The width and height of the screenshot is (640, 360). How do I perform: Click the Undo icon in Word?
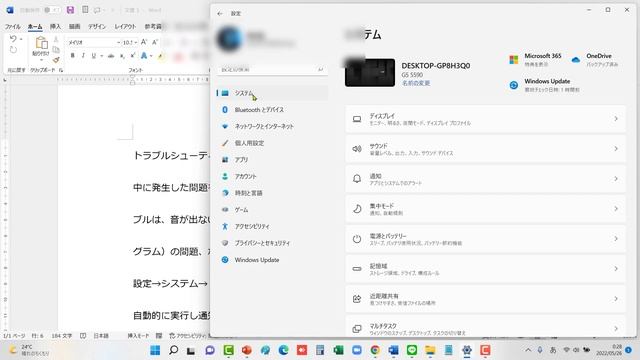pyautogui.click(x=13, y=39)
